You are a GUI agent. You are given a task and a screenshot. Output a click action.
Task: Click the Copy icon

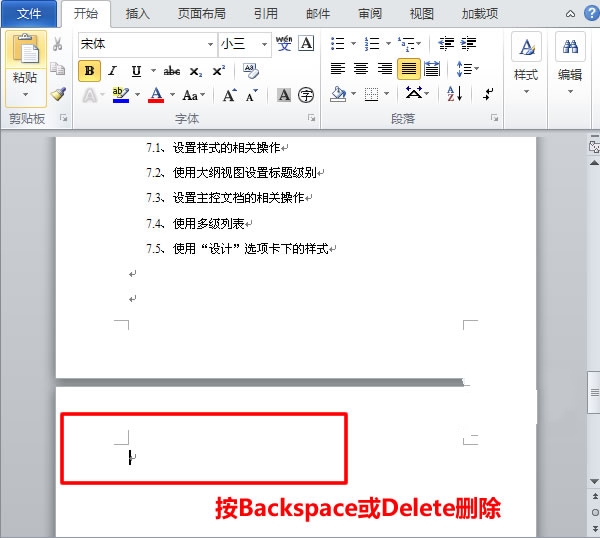tap(58, 68)
